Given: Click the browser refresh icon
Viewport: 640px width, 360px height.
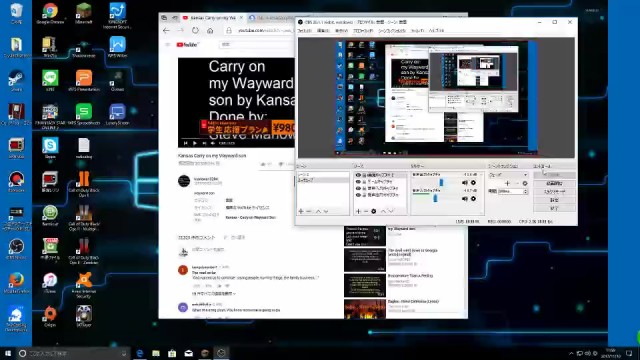Looking at the screenshot, I should coord(195,31).
